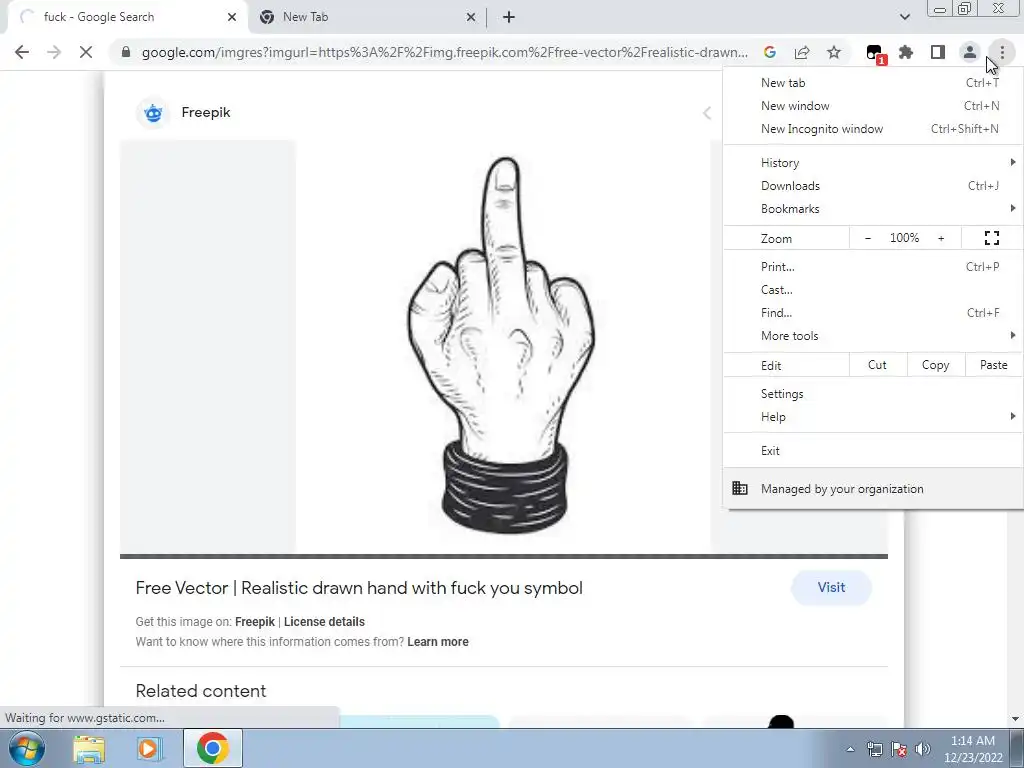This screenshot has width=1024, height=768.
Task: Click the address bar URL field
Action: (444, 52)
